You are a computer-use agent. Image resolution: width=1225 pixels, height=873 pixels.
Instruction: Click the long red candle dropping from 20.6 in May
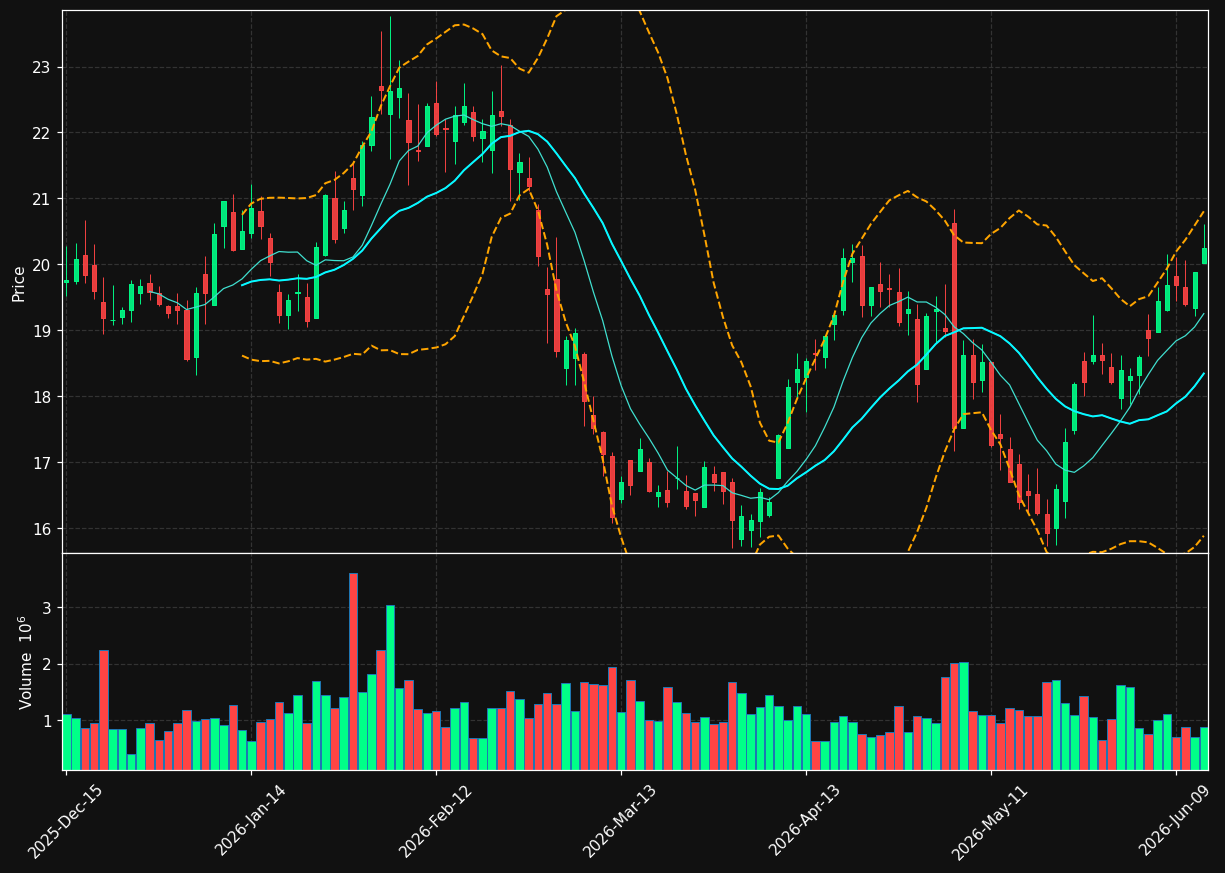coord(954,327)
